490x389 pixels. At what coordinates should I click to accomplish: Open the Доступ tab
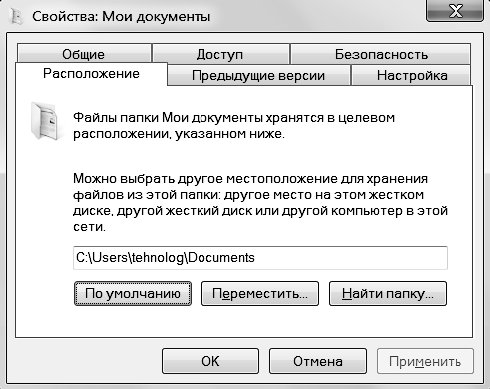[220, 54]
